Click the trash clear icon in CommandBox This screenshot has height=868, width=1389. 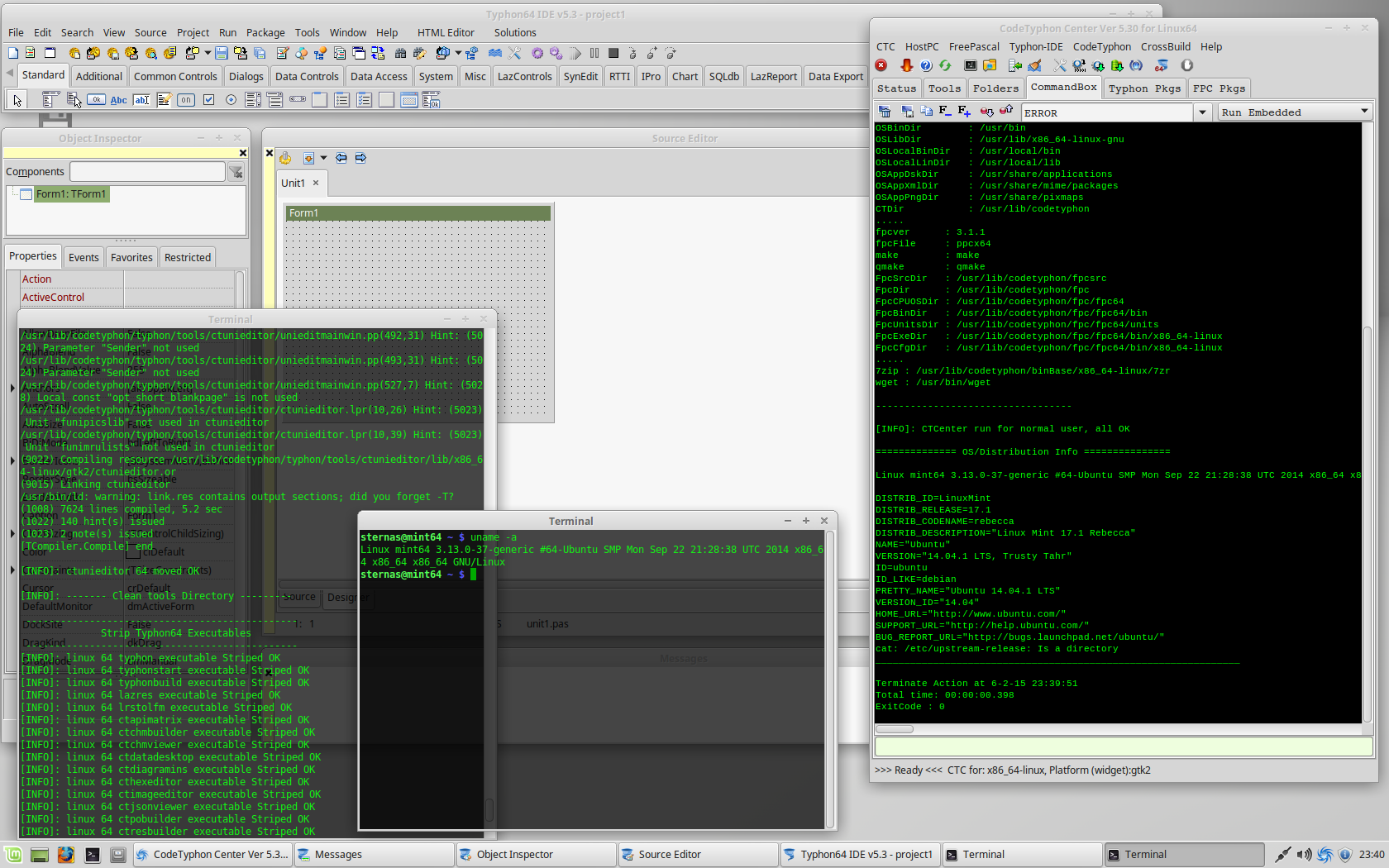pos(885,111)
